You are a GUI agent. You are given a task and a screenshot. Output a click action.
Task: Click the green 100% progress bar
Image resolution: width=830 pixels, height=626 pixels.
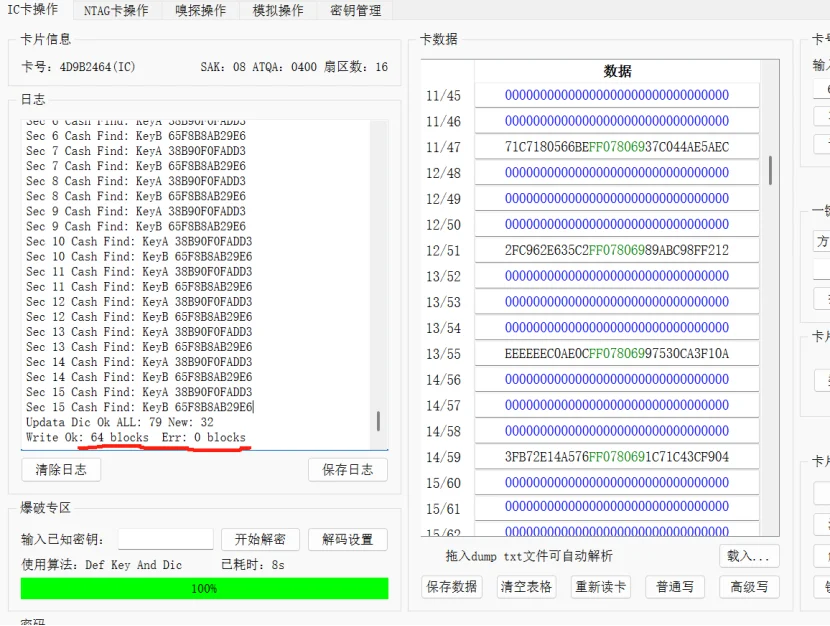click(204, 588)
